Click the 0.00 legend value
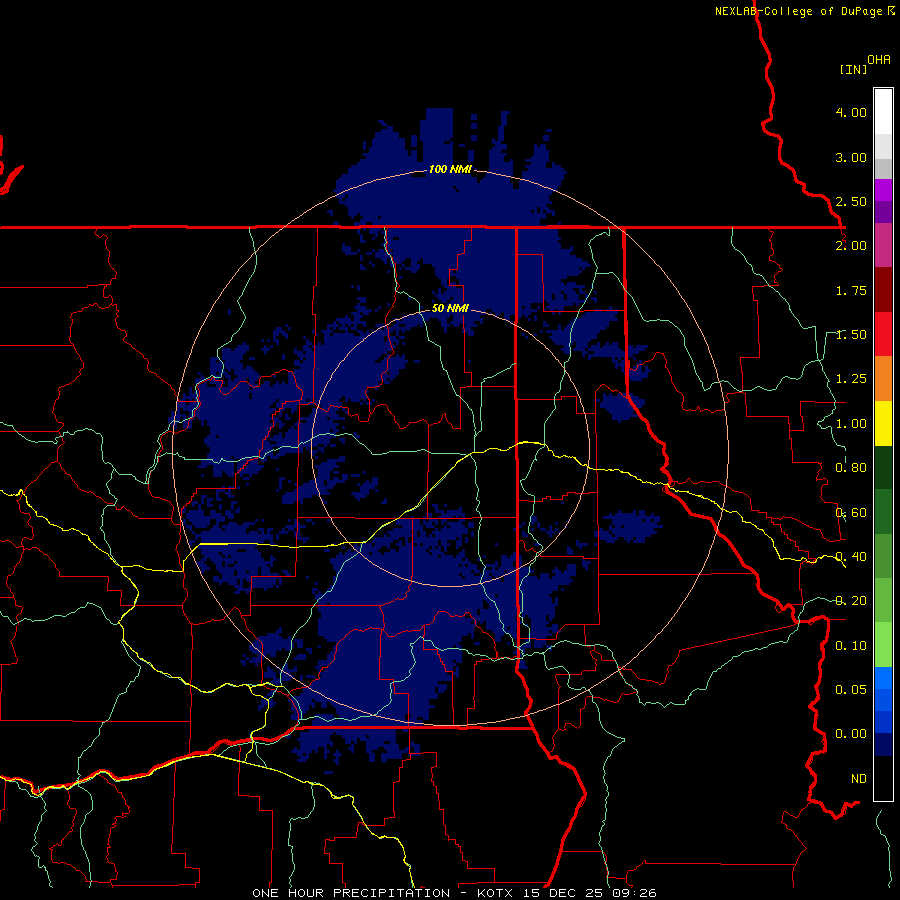Image resolution: width=900 pixels, height=900 pixels. [x=851, y=734]
